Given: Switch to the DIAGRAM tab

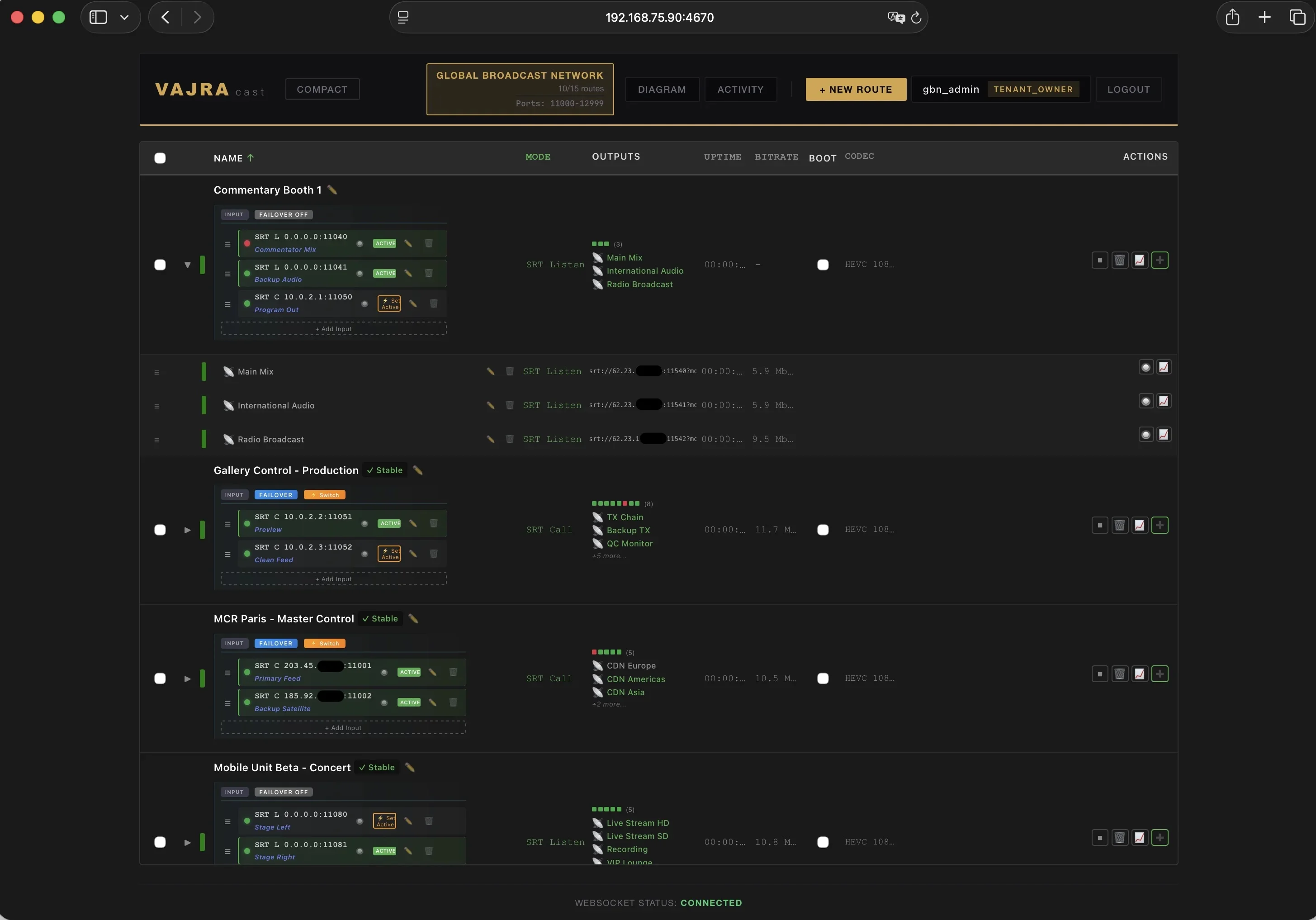Looking at the screenshot, I should [x=662, y=89].
